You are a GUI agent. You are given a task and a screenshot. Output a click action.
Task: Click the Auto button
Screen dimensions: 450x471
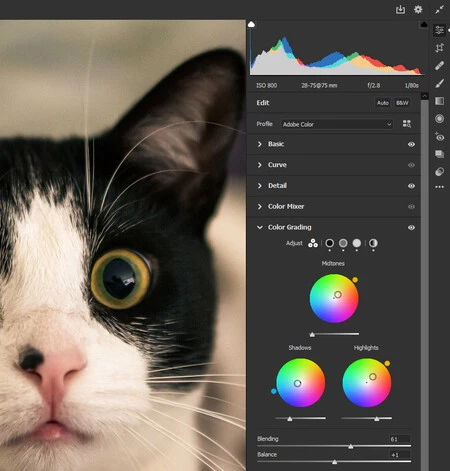(x=383, y=103)
